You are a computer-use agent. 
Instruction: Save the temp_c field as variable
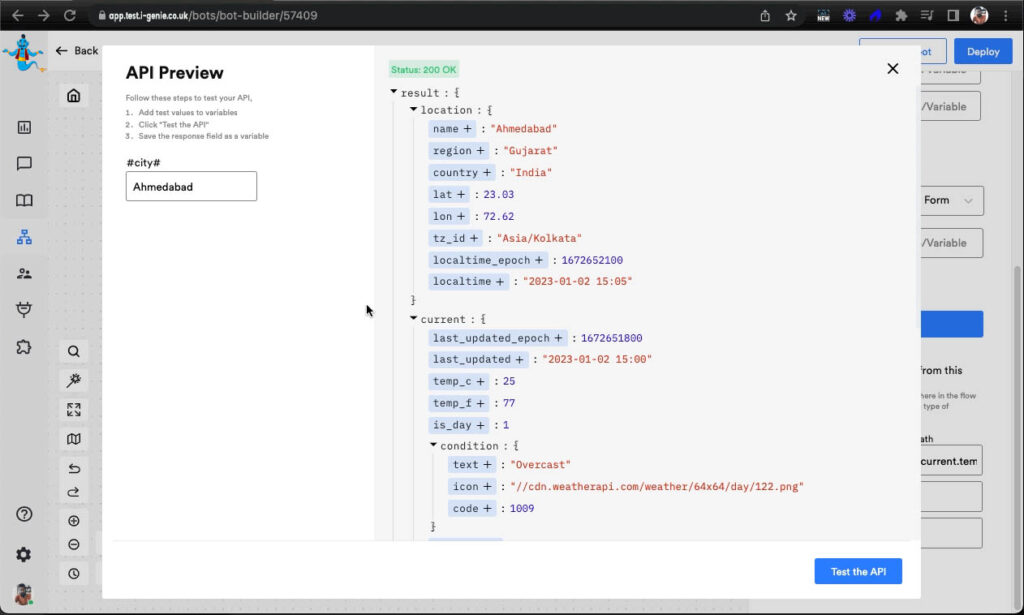(x=480, y=381)
